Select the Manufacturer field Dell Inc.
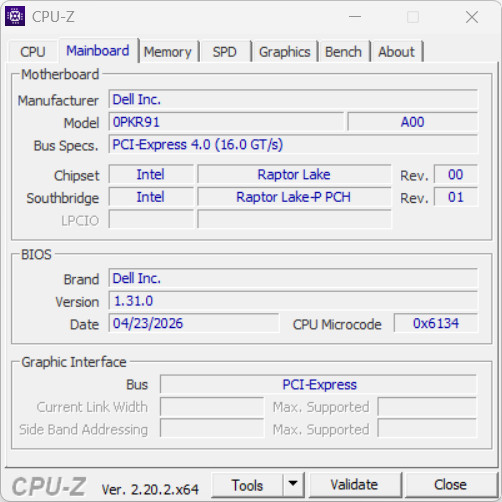This screenshot has height=502, width=502. tap(293, 99)
